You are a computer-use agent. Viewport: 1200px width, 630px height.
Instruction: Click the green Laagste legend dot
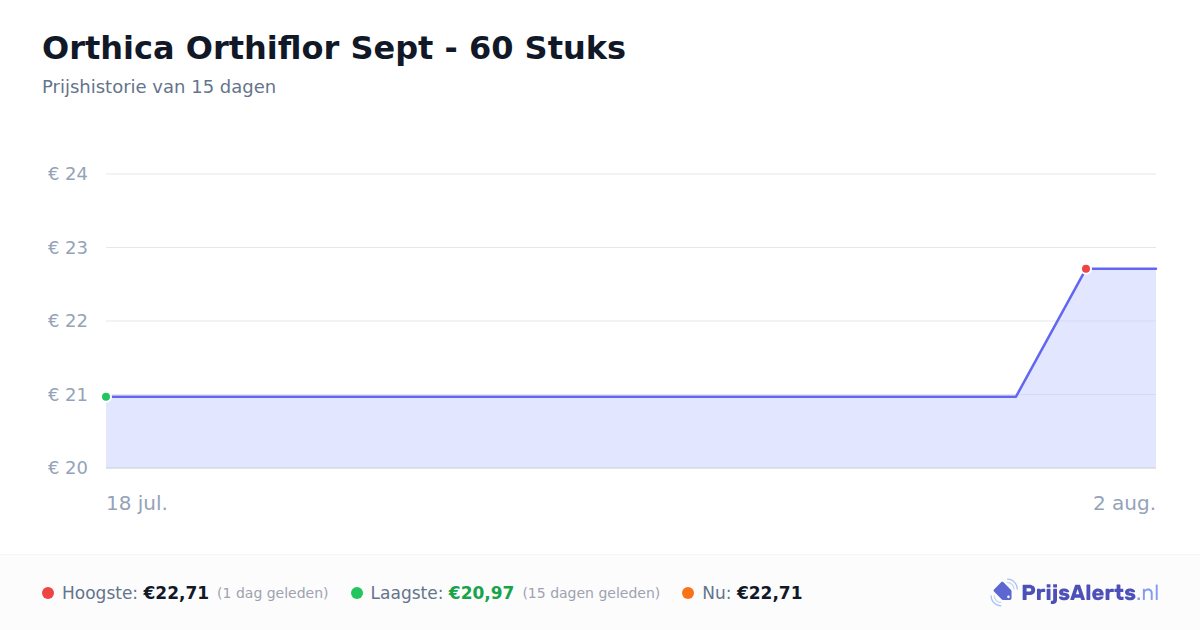(357, 593)
